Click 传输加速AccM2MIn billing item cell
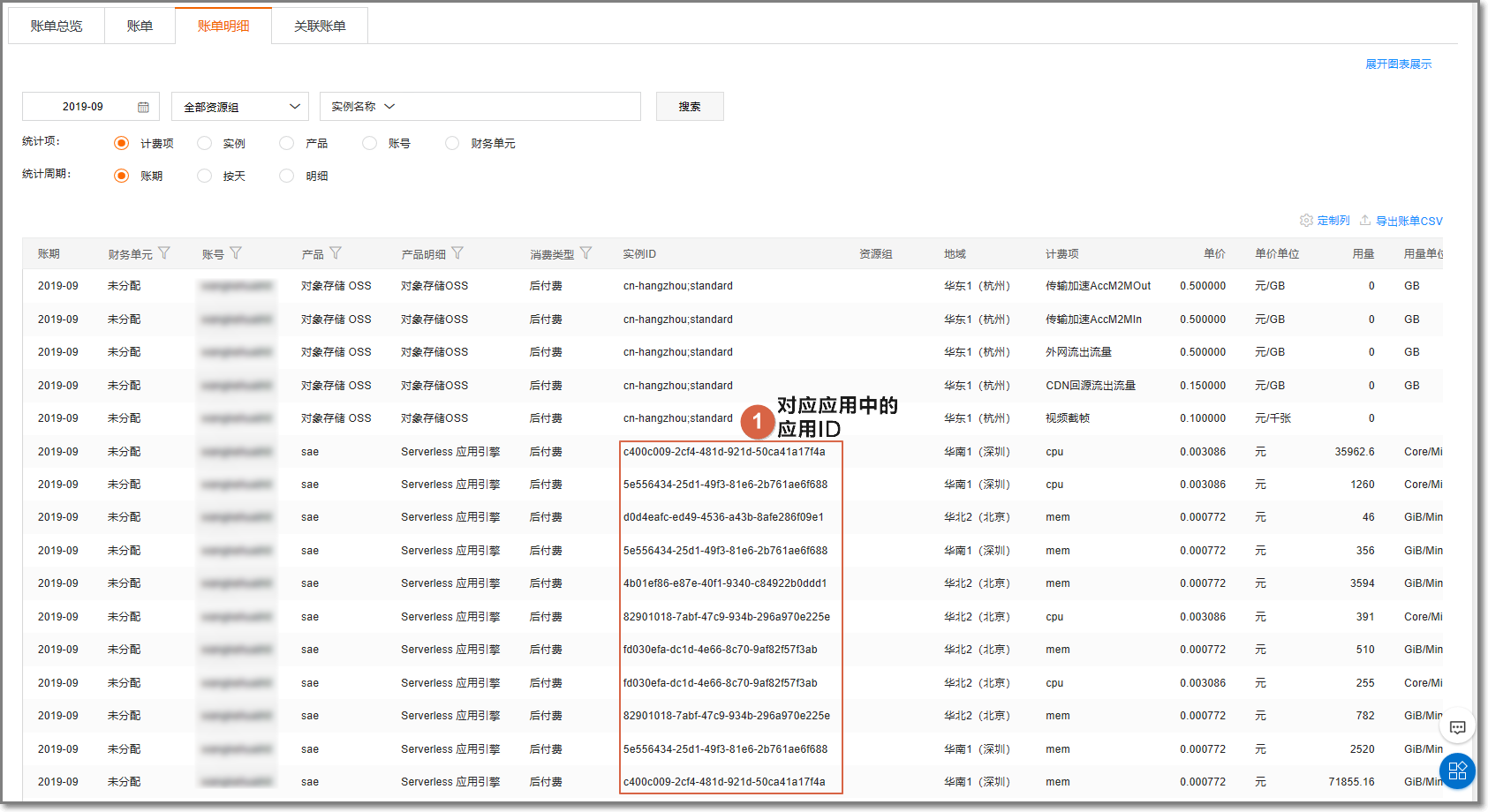Image resolution: width=1488 pixels, height=812 pixels. tap(1094, 320)
